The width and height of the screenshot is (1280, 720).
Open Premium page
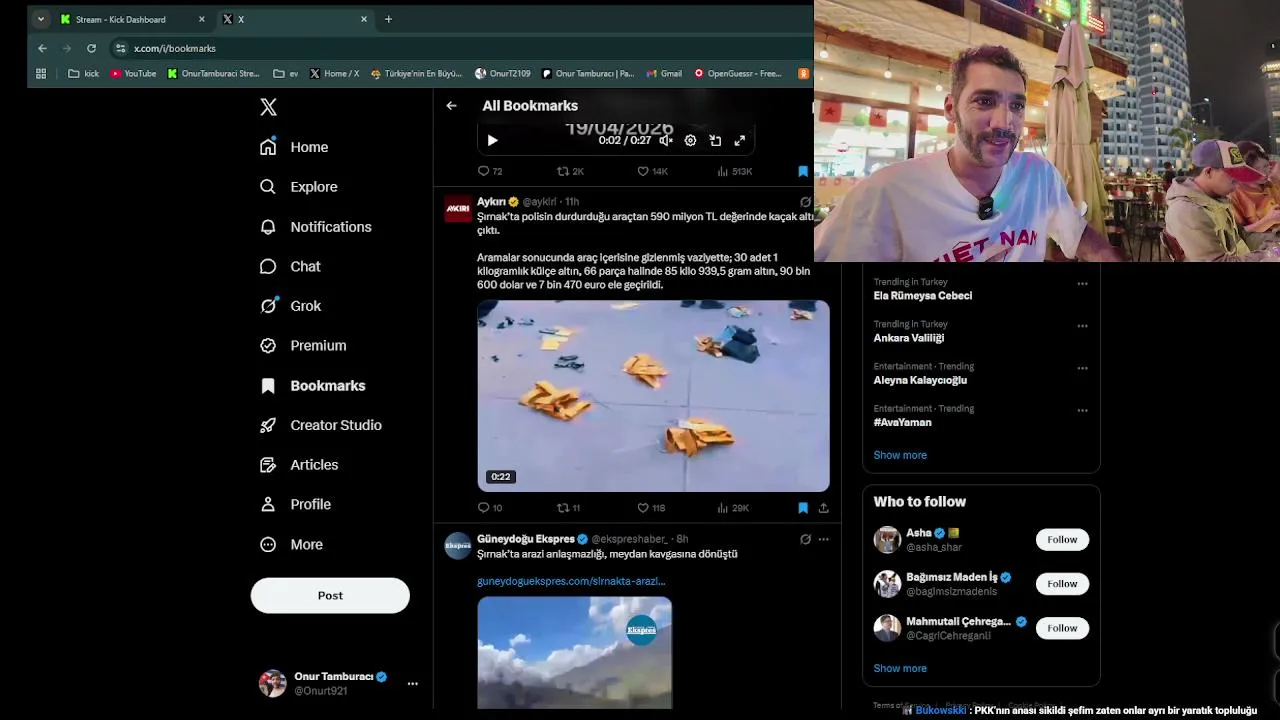303,345
